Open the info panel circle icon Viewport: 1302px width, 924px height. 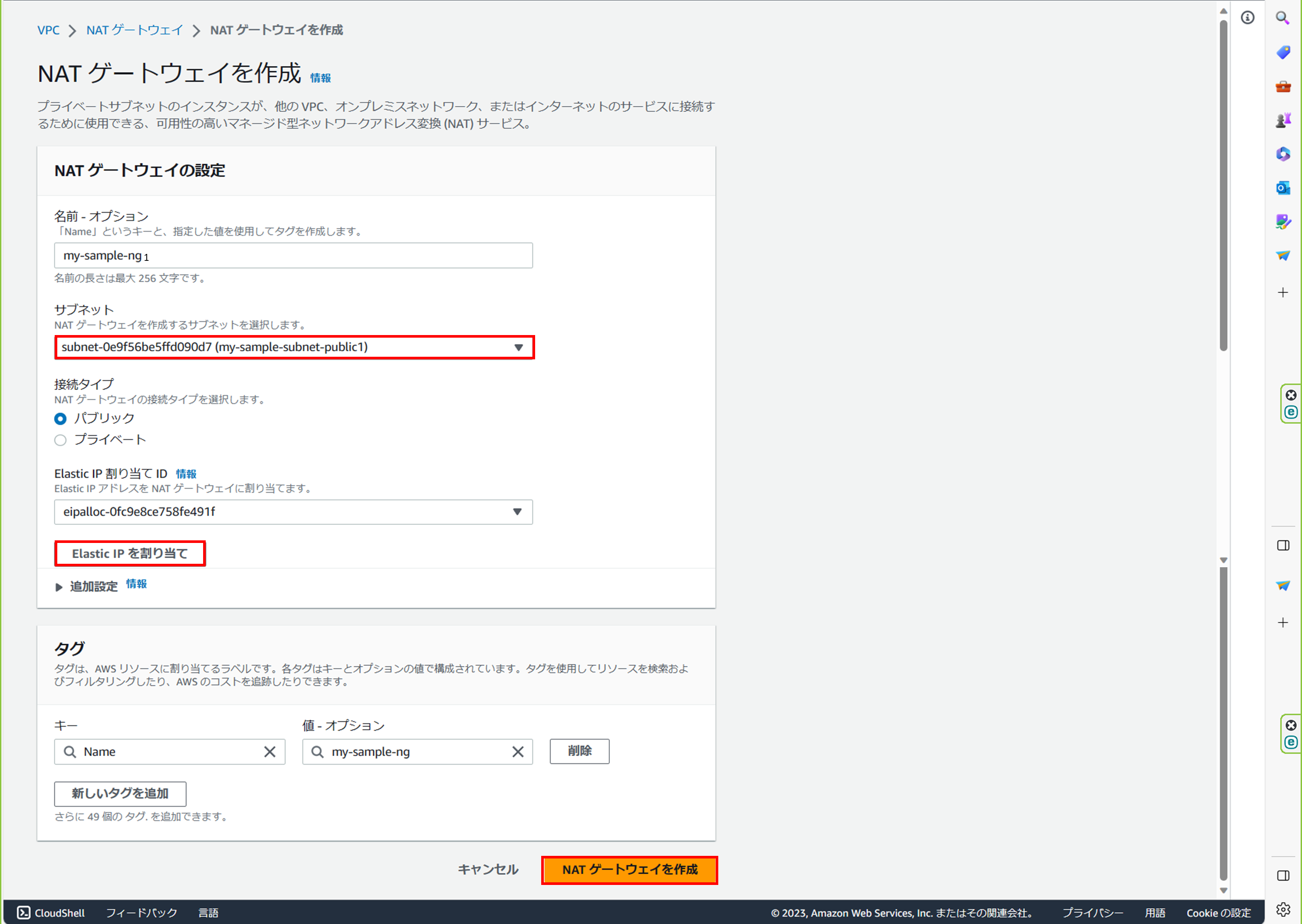(1247, 18)
